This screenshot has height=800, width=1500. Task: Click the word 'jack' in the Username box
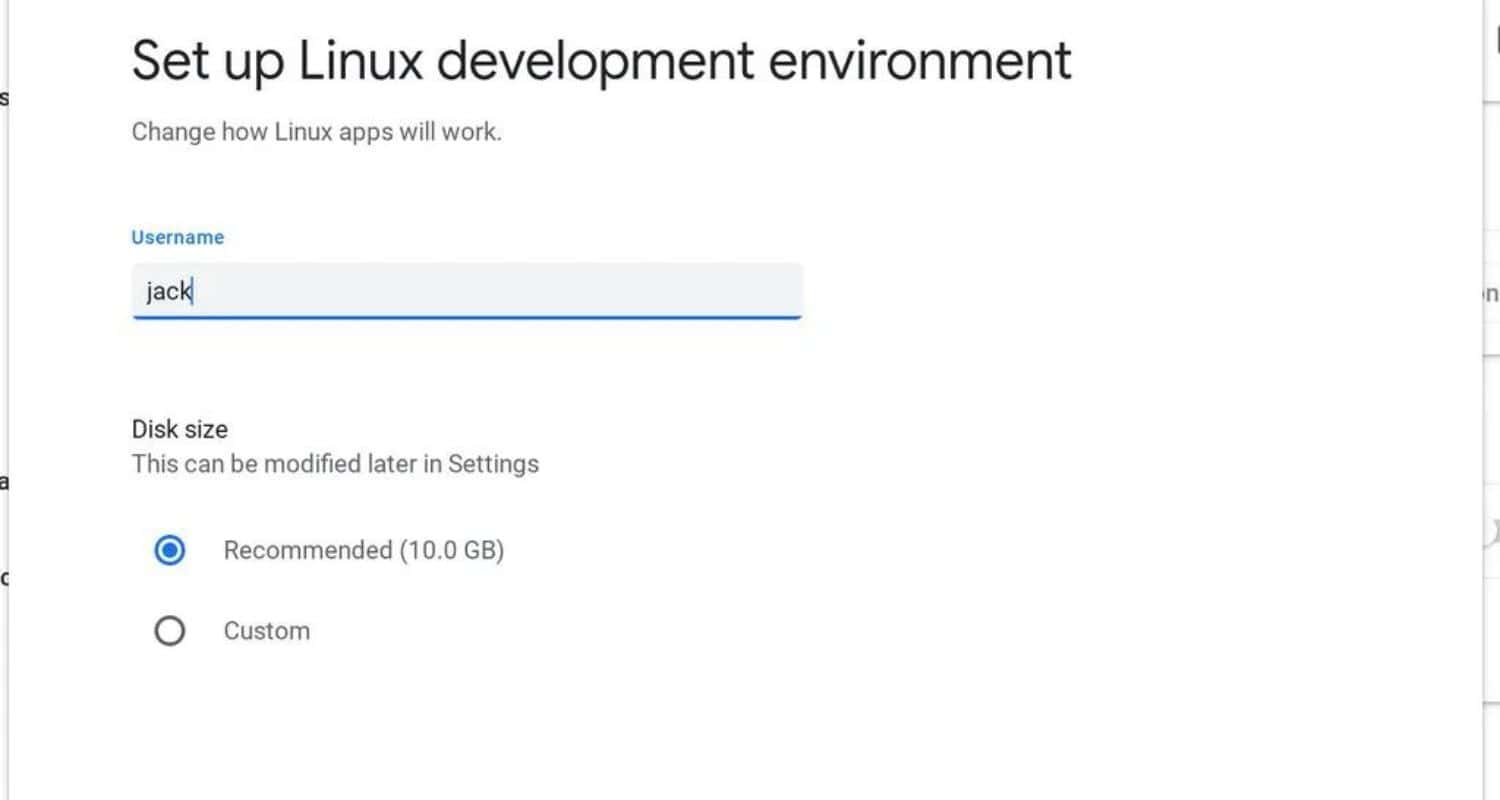click(169, 292)
